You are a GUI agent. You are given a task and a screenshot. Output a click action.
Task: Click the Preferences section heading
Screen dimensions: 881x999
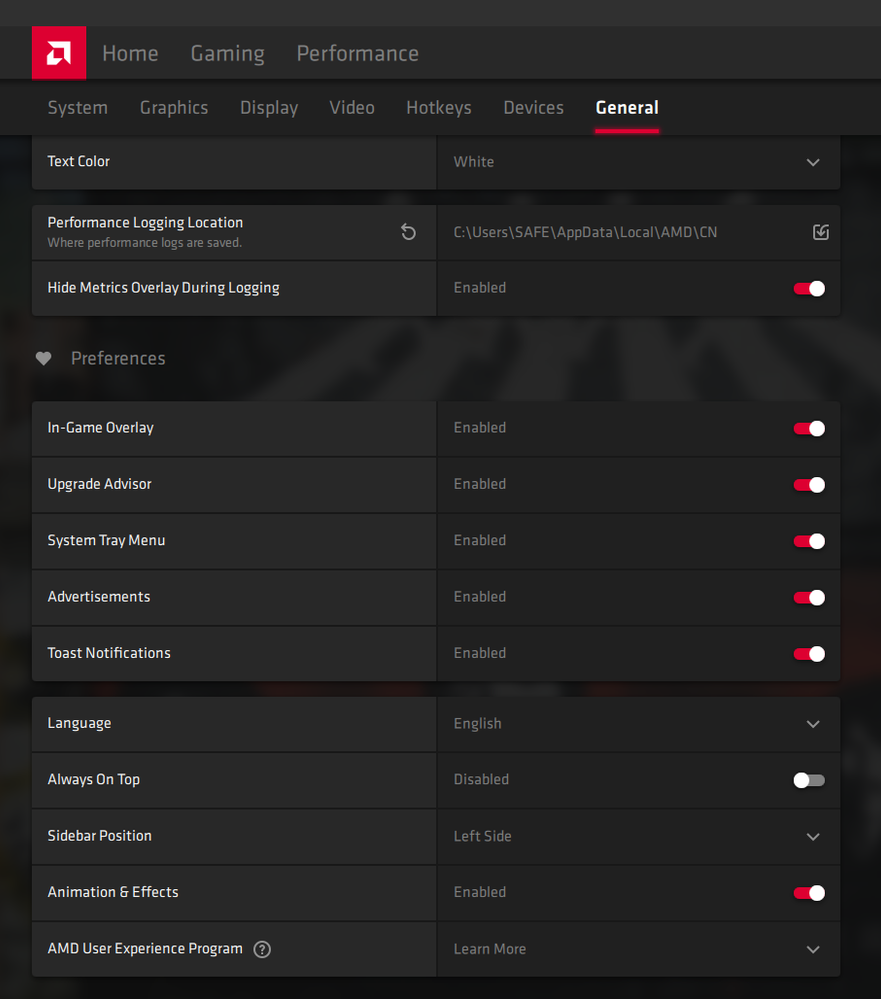point(118,359)
